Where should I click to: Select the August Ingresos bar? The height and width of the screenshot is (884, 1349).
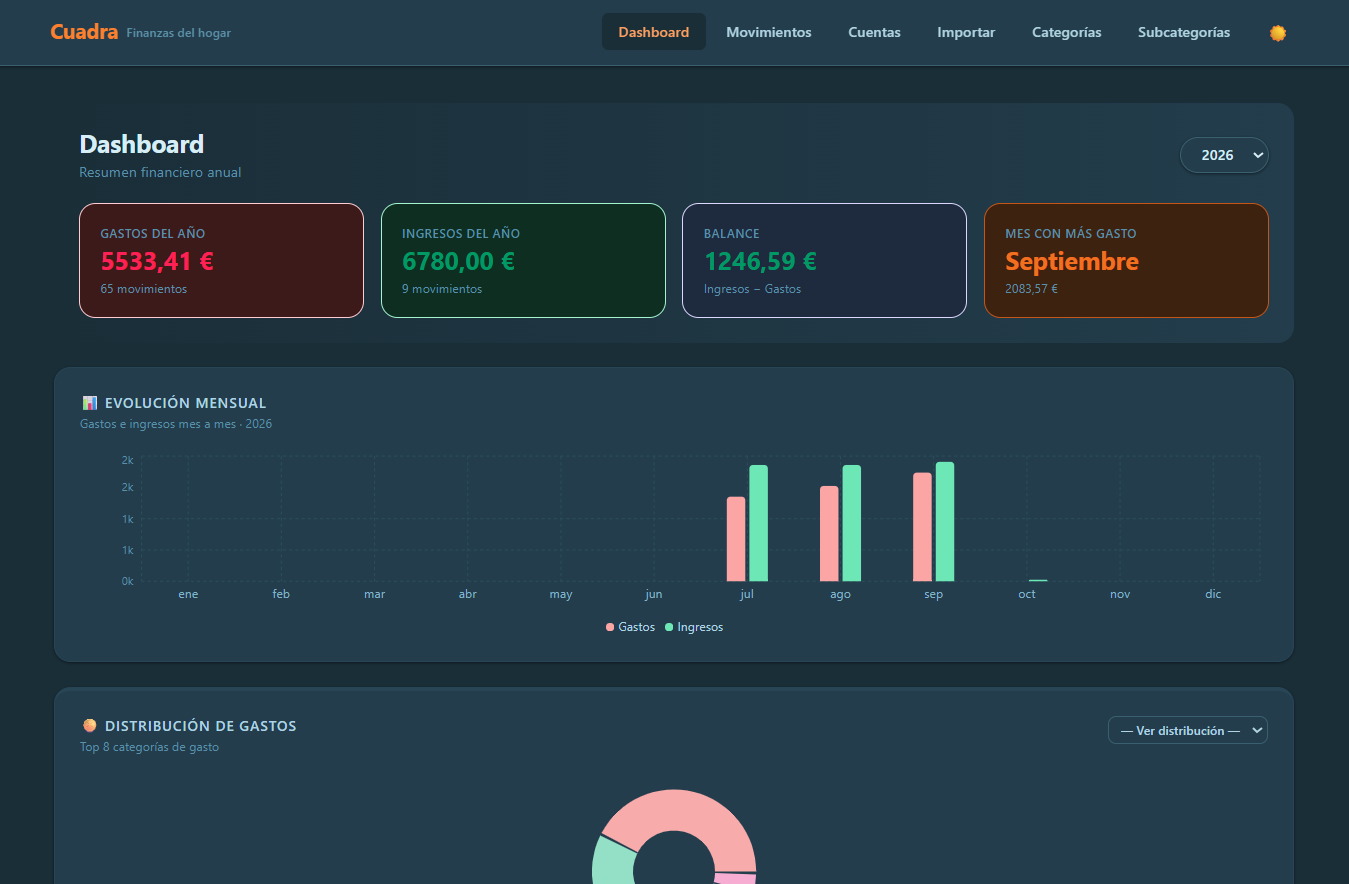click(x=851, y=523)
